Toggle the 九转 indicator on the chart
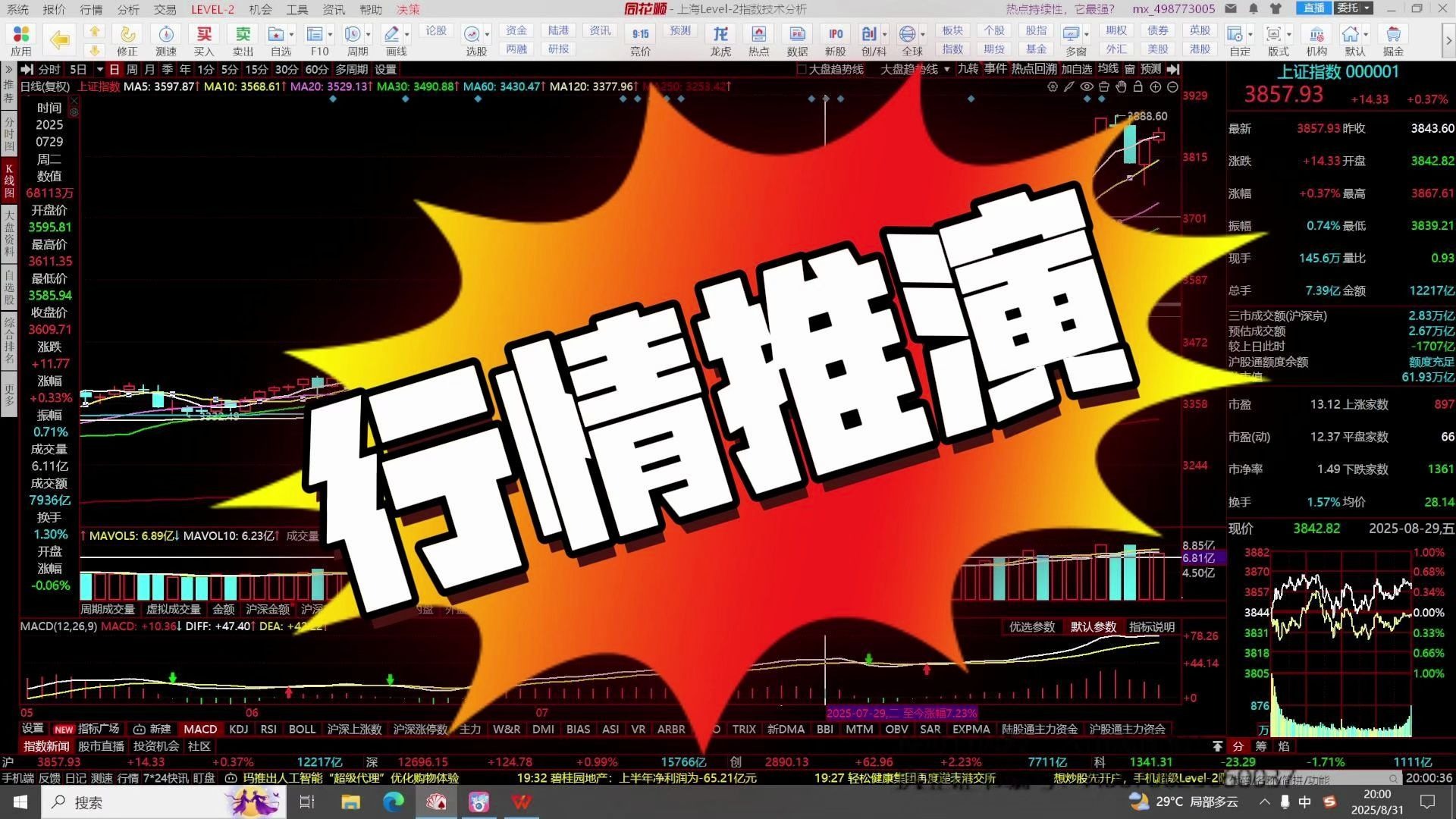This screenshot has height=819, width=1456. (x=970, y=69)
